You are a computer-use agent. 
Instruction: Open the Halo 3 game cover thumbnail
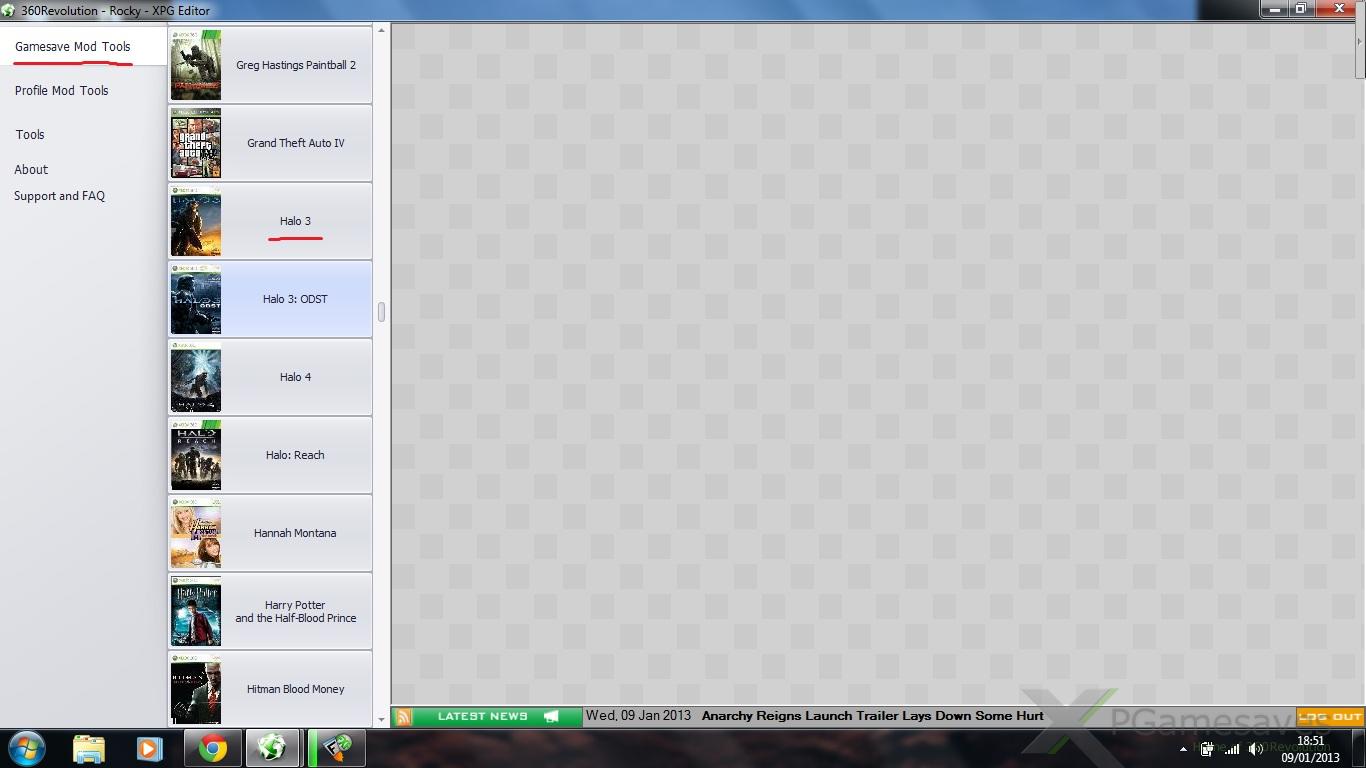196,221
